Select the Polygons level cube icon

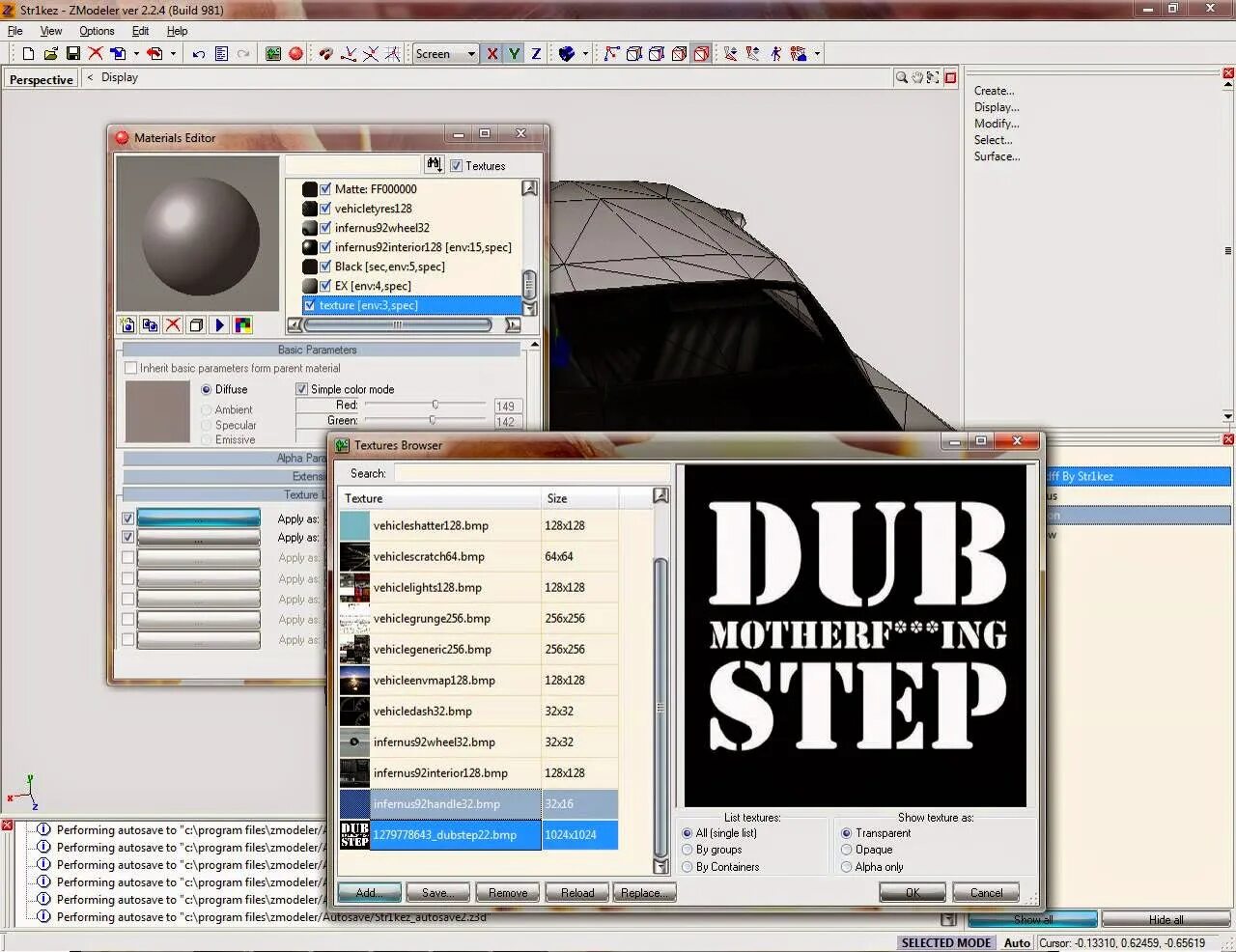[657, 54]
